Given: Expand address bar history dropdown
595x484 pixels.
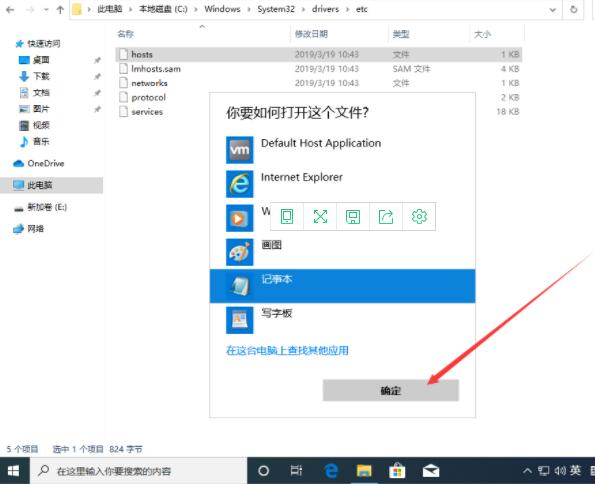Looking at the screenshot, I should click(552, 9).
